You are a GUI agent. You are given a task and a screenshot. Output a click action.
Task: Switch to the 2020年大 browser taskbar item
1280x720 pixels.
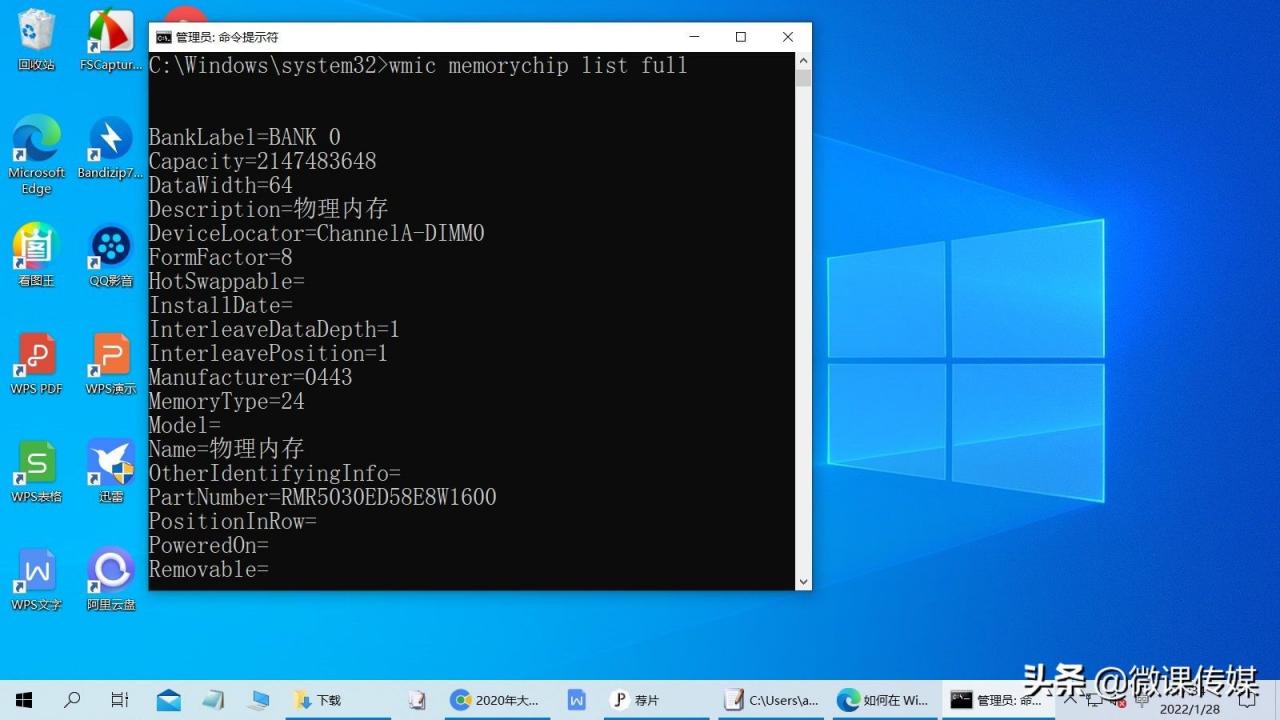tap(496, 700)
